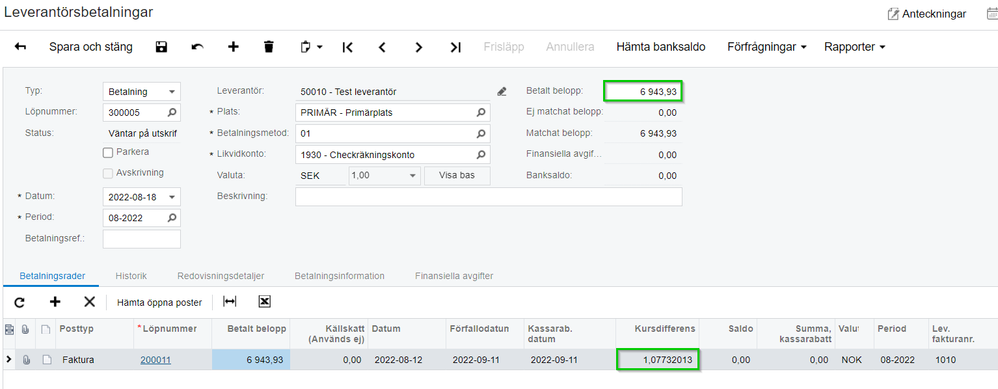Export grid to Excel icon
The image size is (998, 389).
pos(265,302)
